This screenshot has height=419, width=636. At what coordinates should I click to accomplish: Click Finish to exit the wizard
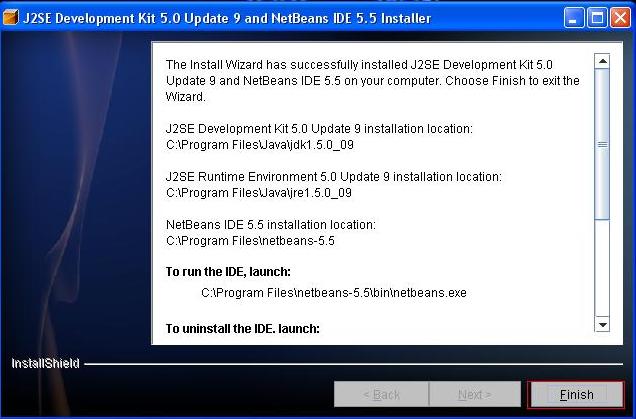pos(576,394)
